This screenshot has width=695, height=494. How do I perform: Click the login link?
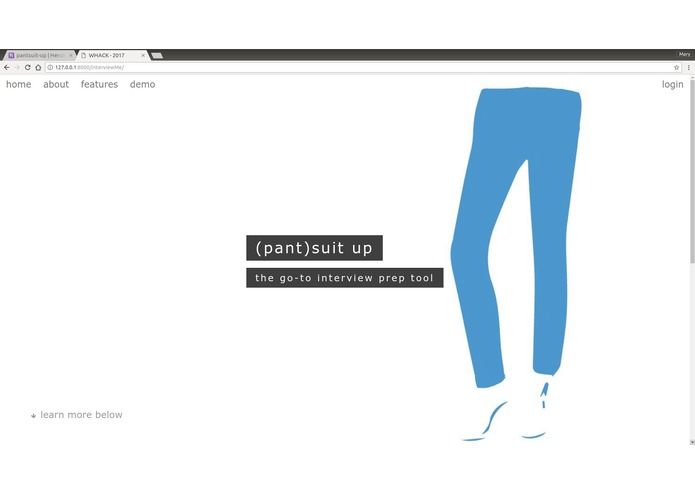point(672,84)
